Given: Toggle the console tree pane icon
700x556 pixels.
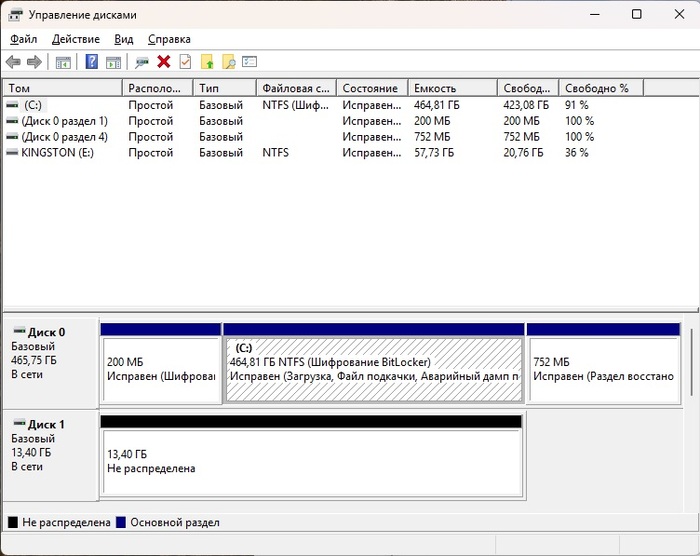Looking at the screenshot, I should click(x=63, y=62).
